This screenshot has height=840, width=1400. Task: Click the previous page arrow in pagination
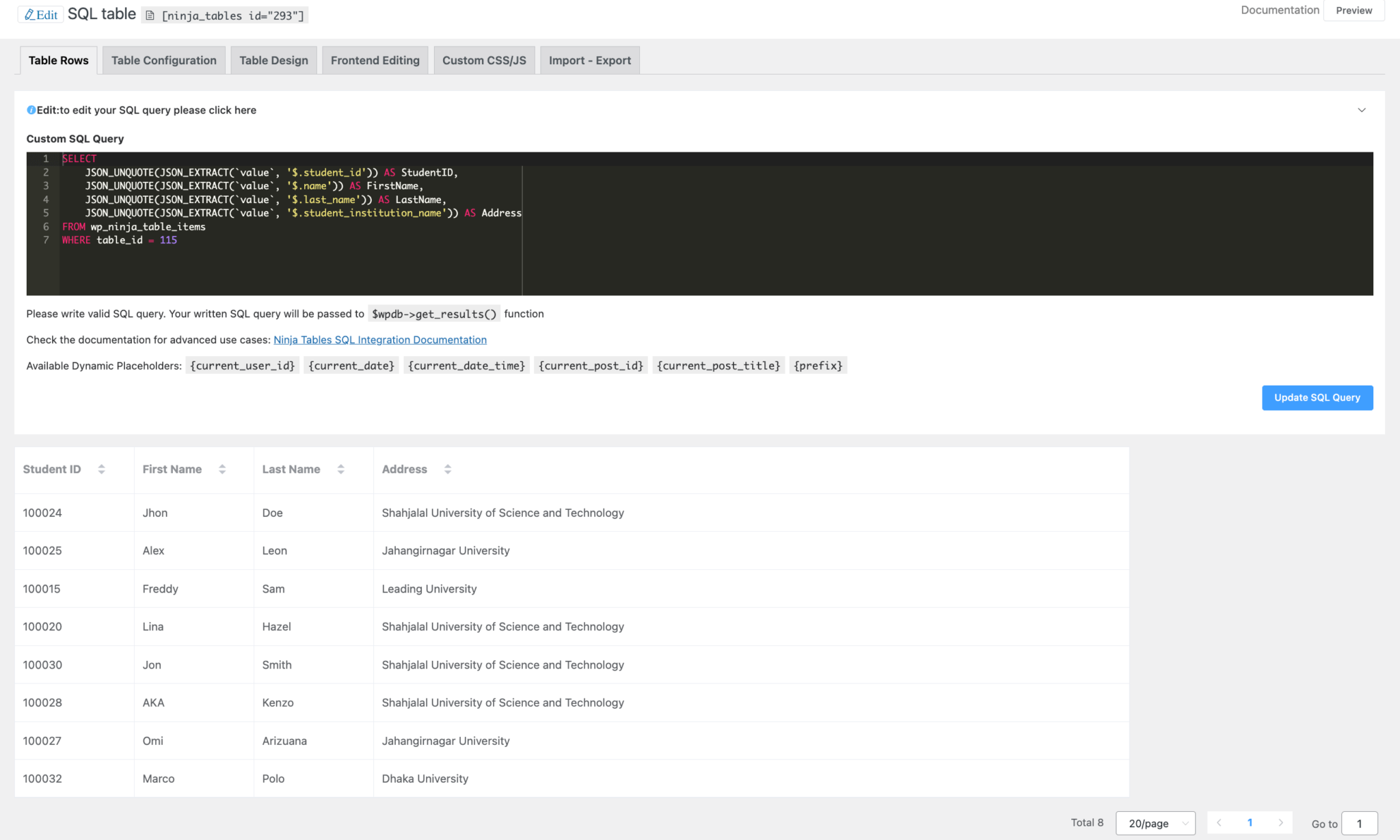click(x=1219, y=823)
